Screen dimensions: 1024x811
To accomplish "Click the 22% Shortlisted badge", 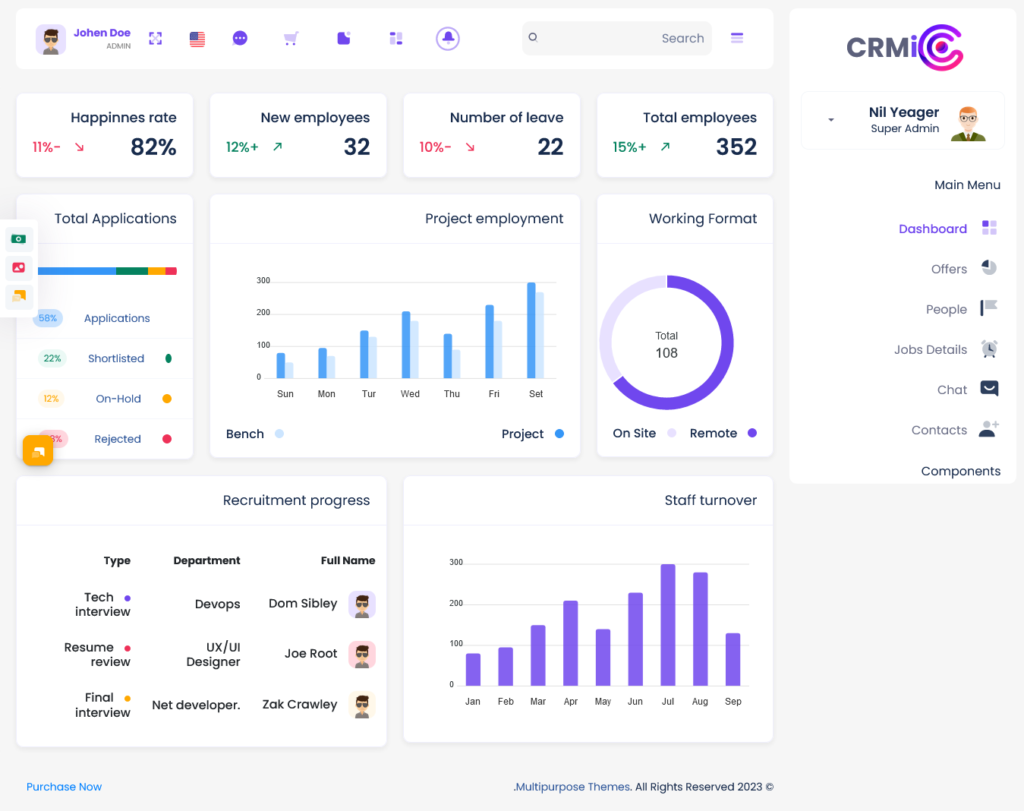I will 52,358.
